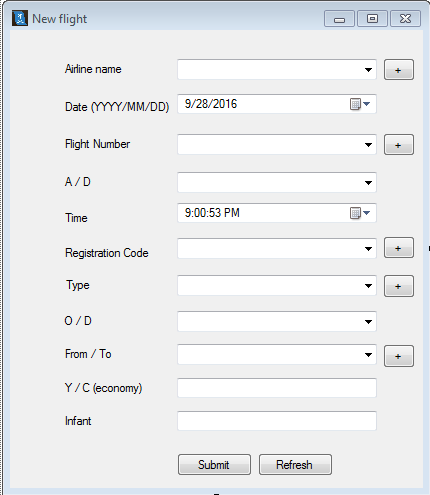Click the plus button beside From / To
Viewport: 430px width, 495px height.
[399, 356]
